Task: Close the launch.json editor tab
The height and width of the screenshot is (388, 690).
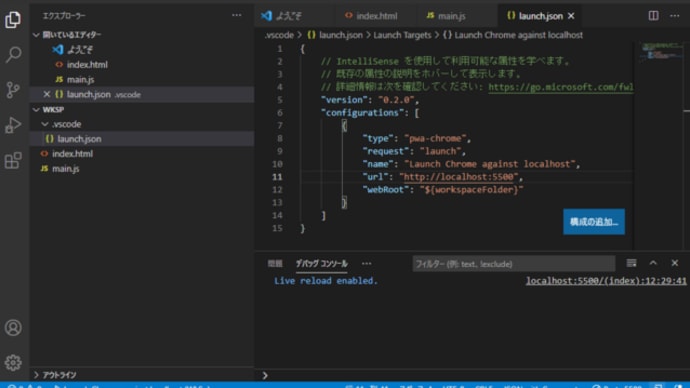Action: click(x=571, y=16)
